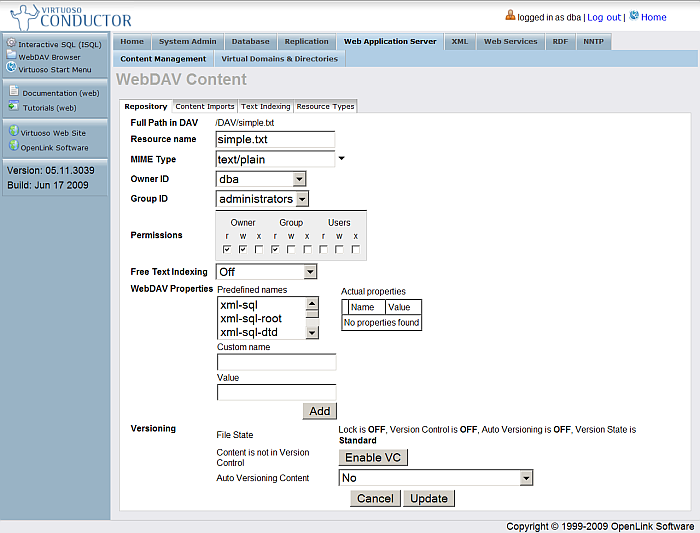Click the Virtuoso Start Menu icon

point(11,69)
